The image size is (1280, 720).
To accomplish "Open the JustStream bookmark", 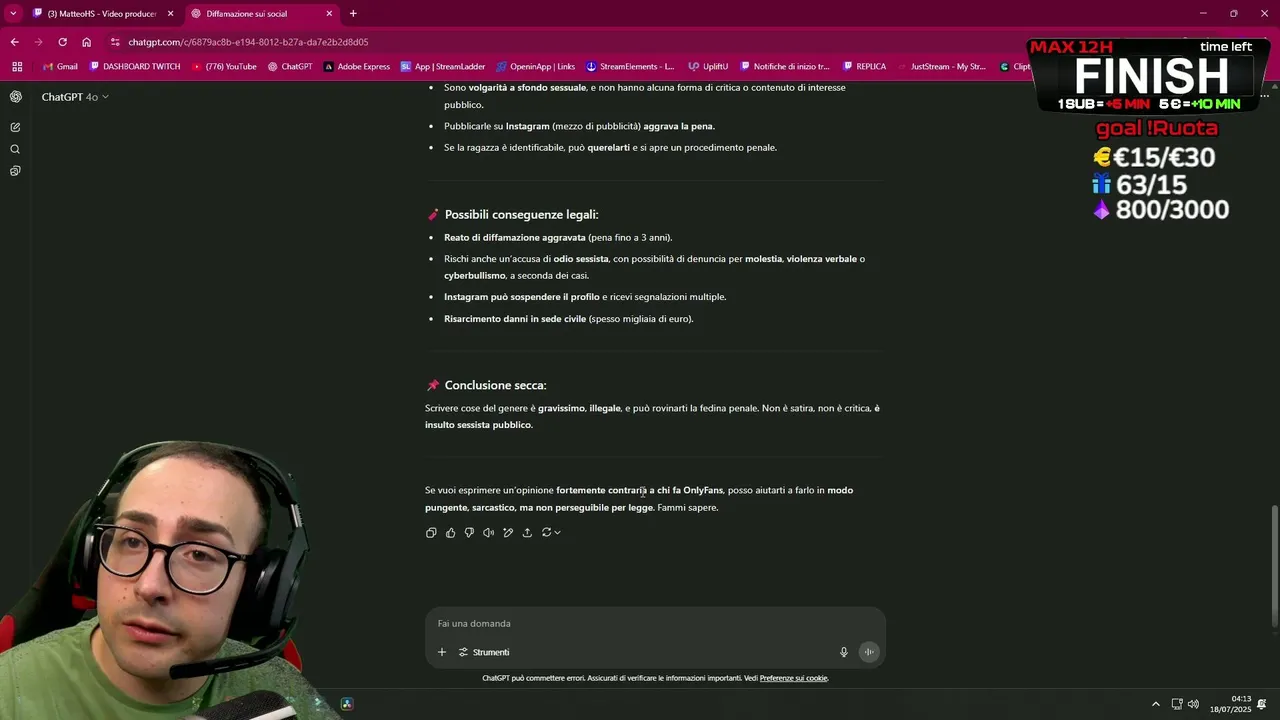I will 940,67.
